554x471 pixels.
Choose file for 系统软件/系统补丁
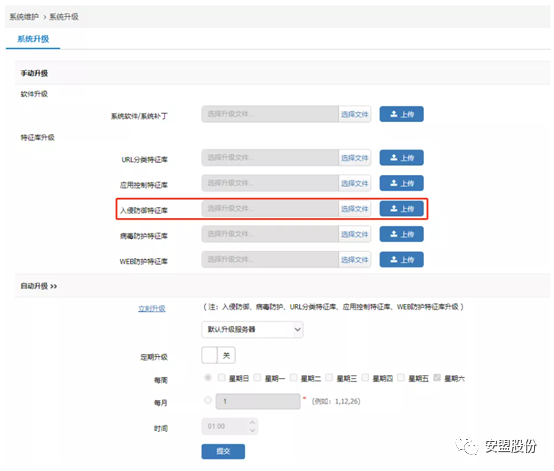pos(354,114)
